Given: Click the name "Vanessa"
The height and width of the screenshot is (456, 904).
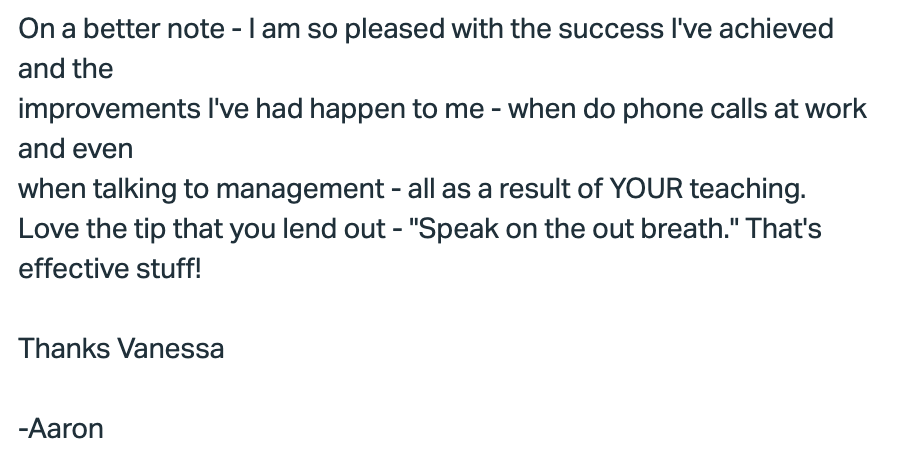Looking at the screenshot, I should click(x=170, y=349).
